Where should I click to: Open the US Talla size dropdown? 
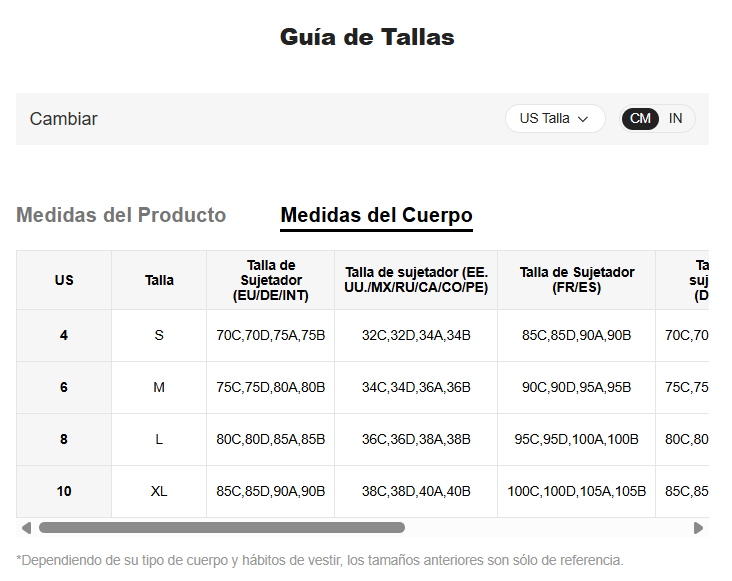click(554, 118)
